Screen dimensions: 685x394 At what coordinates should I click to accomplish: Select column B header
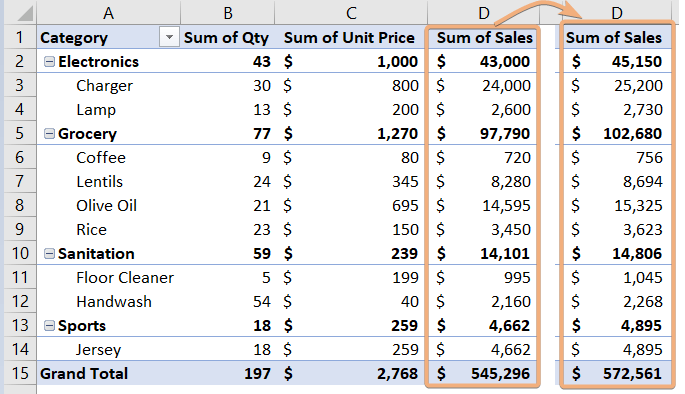[x=228, y=13]
